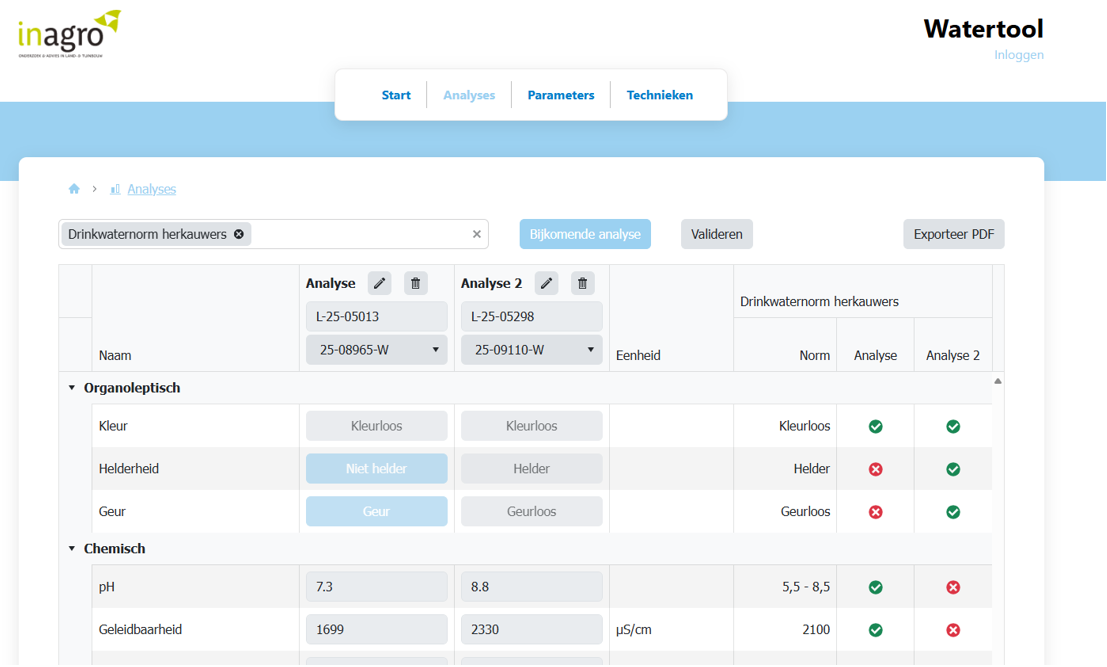This screenshot has height=667, width=1107.
Task: Click the home breadcrumb icon
Action: coord(74,188)
